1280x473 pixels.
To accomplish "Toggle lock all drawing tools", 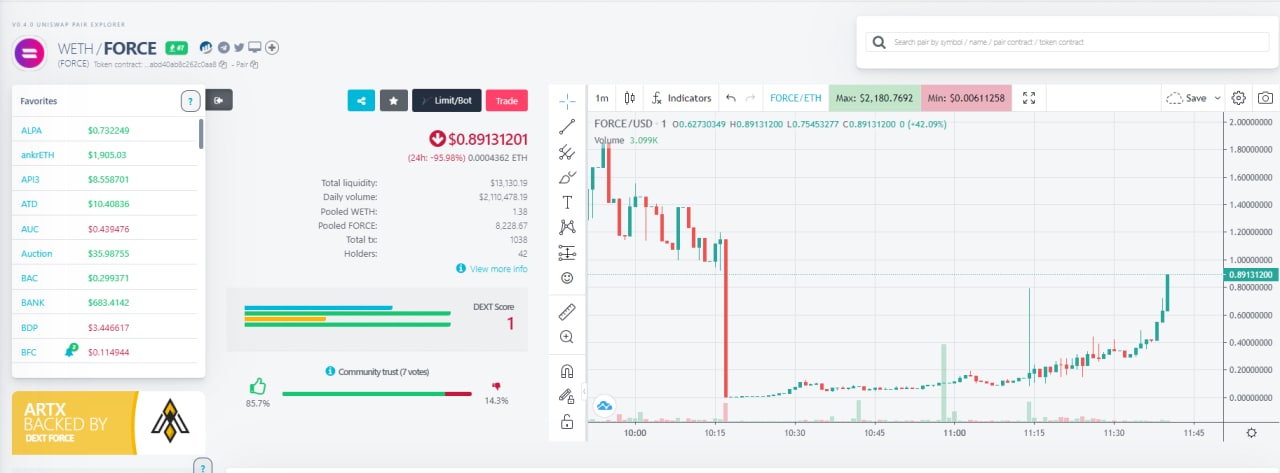I will [567, 422].
